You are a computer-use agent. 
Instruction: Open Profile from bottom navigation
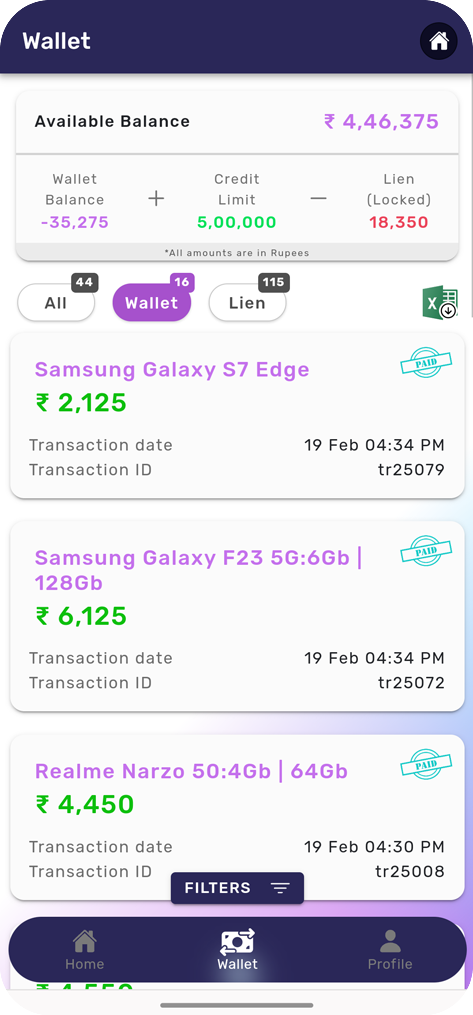(x=390, y=950)
